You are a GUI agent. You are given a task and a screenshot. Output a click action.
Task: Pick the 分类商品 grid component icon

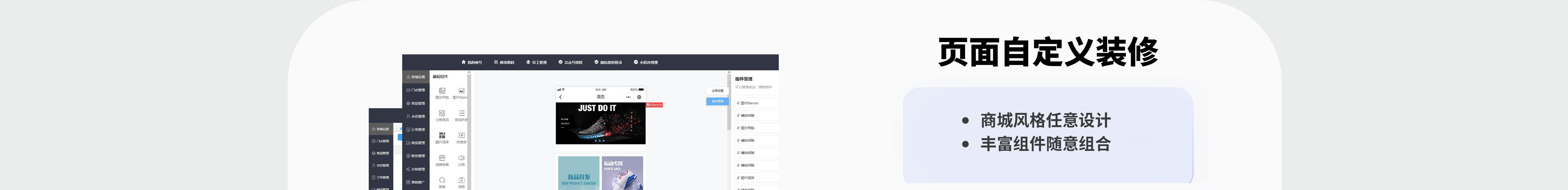point(442,113)
